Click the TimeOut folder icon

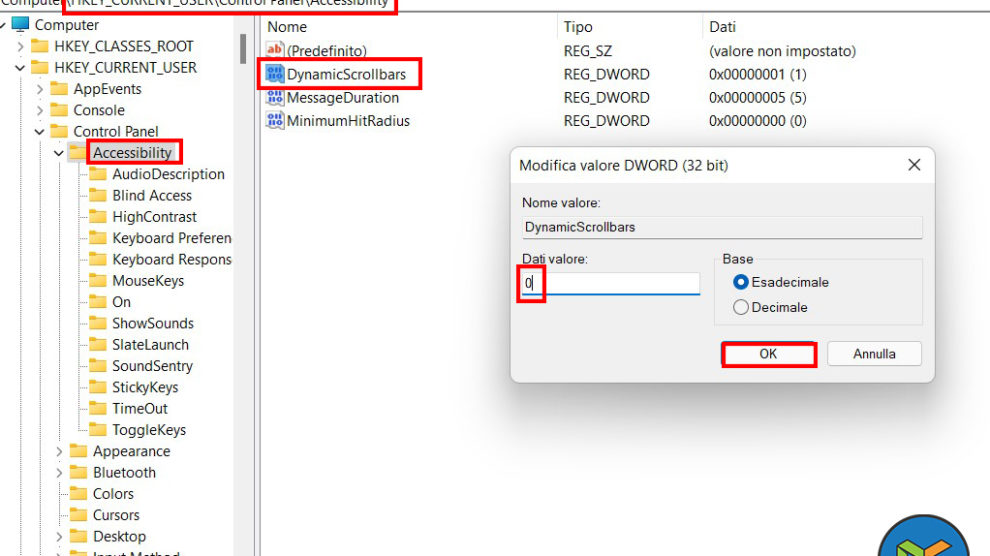pos(98,408)
